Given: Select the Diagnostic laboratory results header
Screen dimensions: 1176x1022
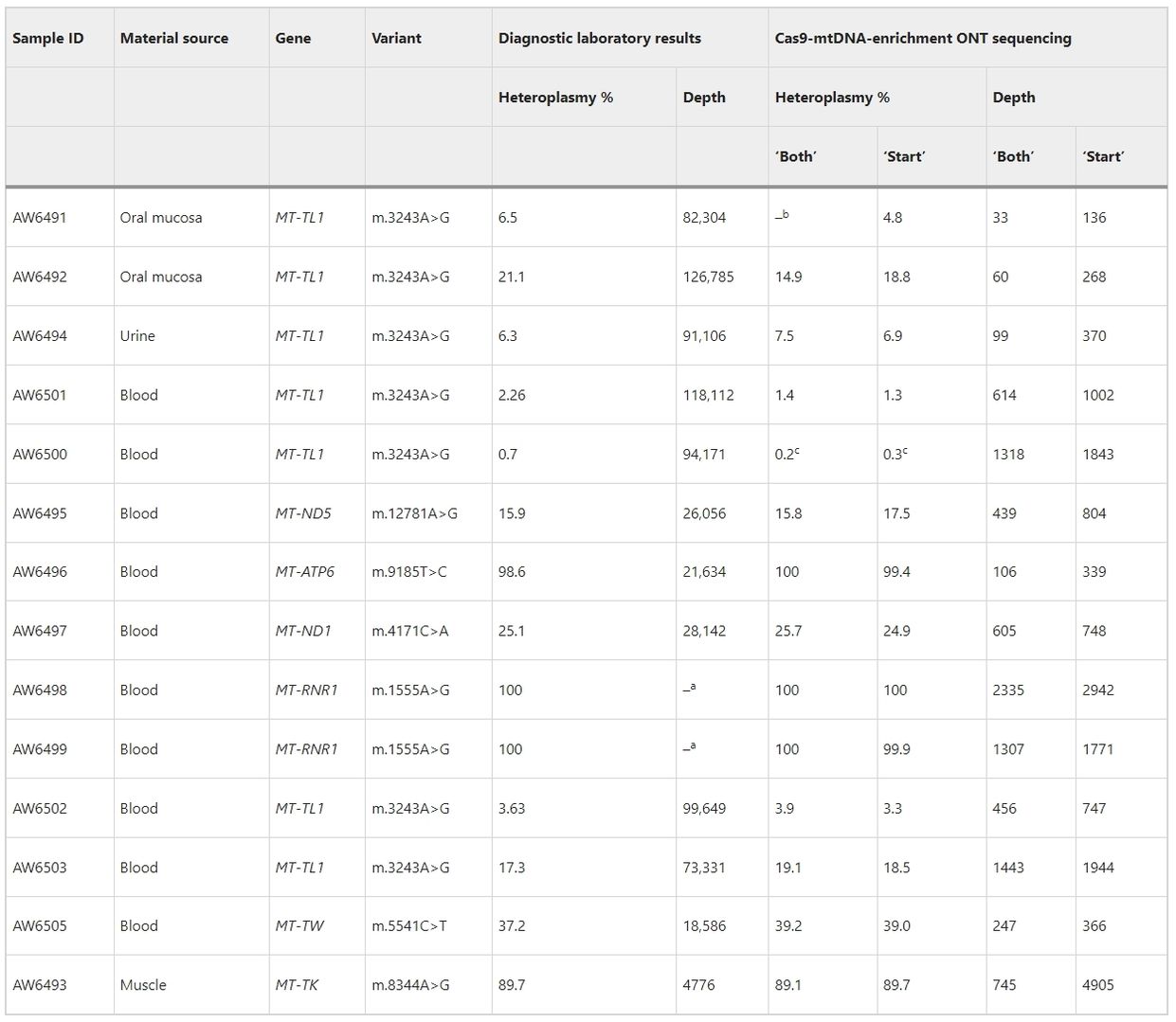Looking at the screenshot, I should pyautogui.click(x=599, y=39).
